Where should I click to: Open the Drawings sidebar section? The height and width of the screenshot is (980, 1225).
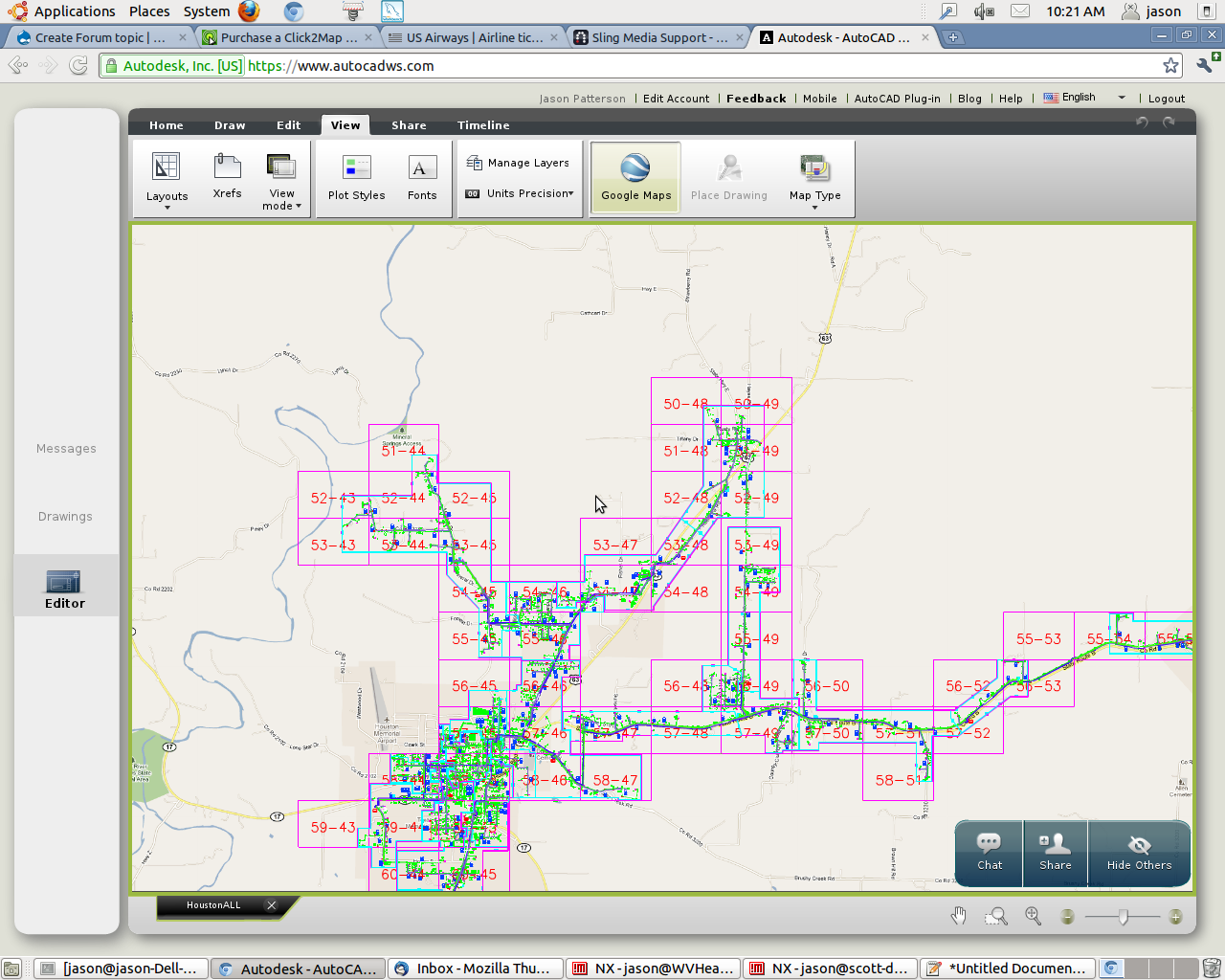[x=66, y=517]
